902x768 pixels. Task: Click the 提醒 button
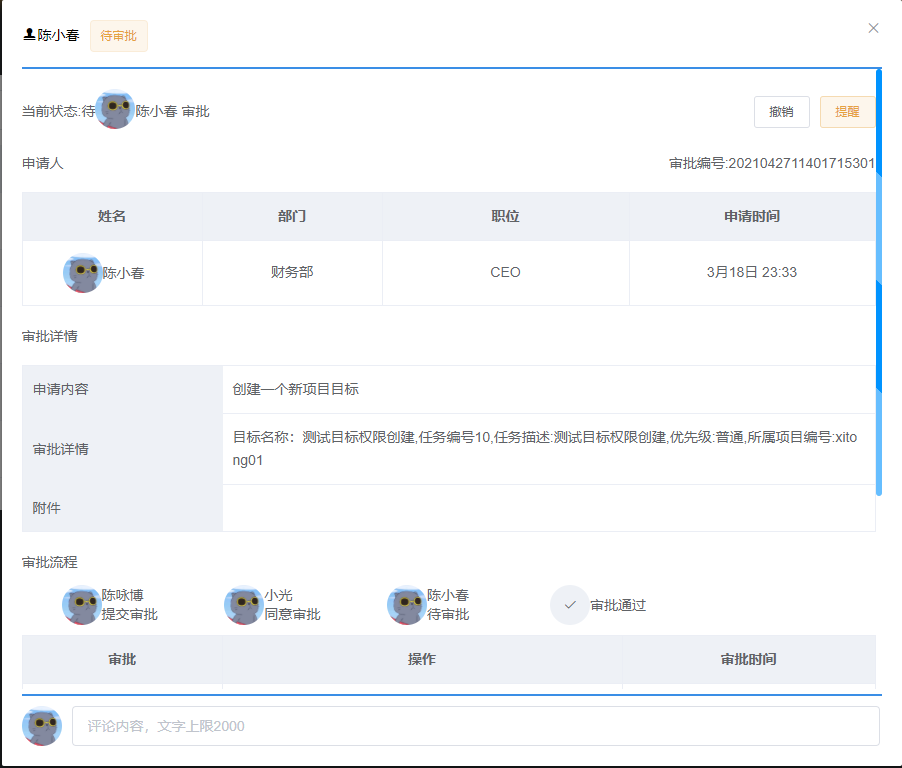point(847,112)
